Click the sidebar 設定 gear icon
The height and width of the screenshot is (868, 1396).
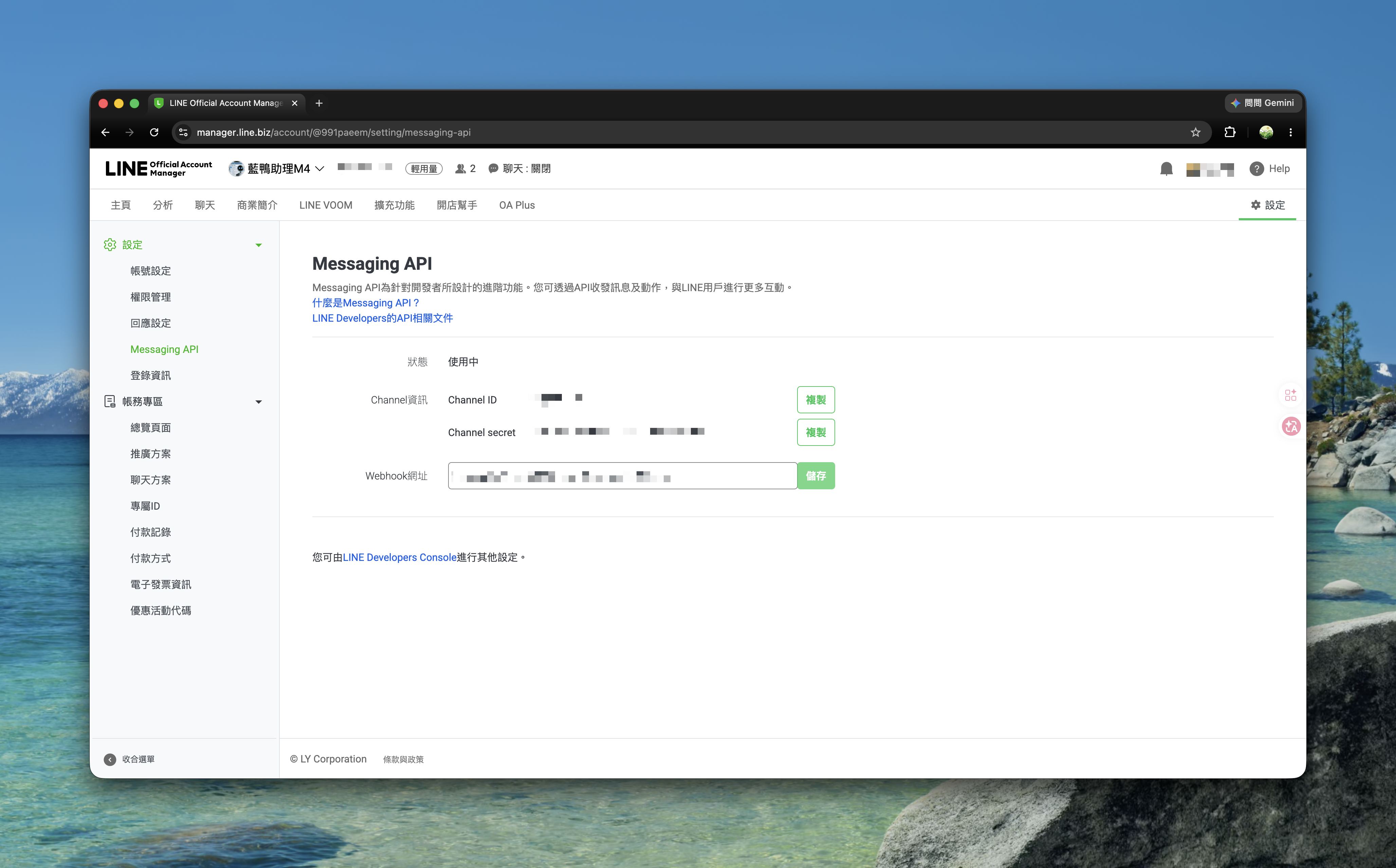110,245
